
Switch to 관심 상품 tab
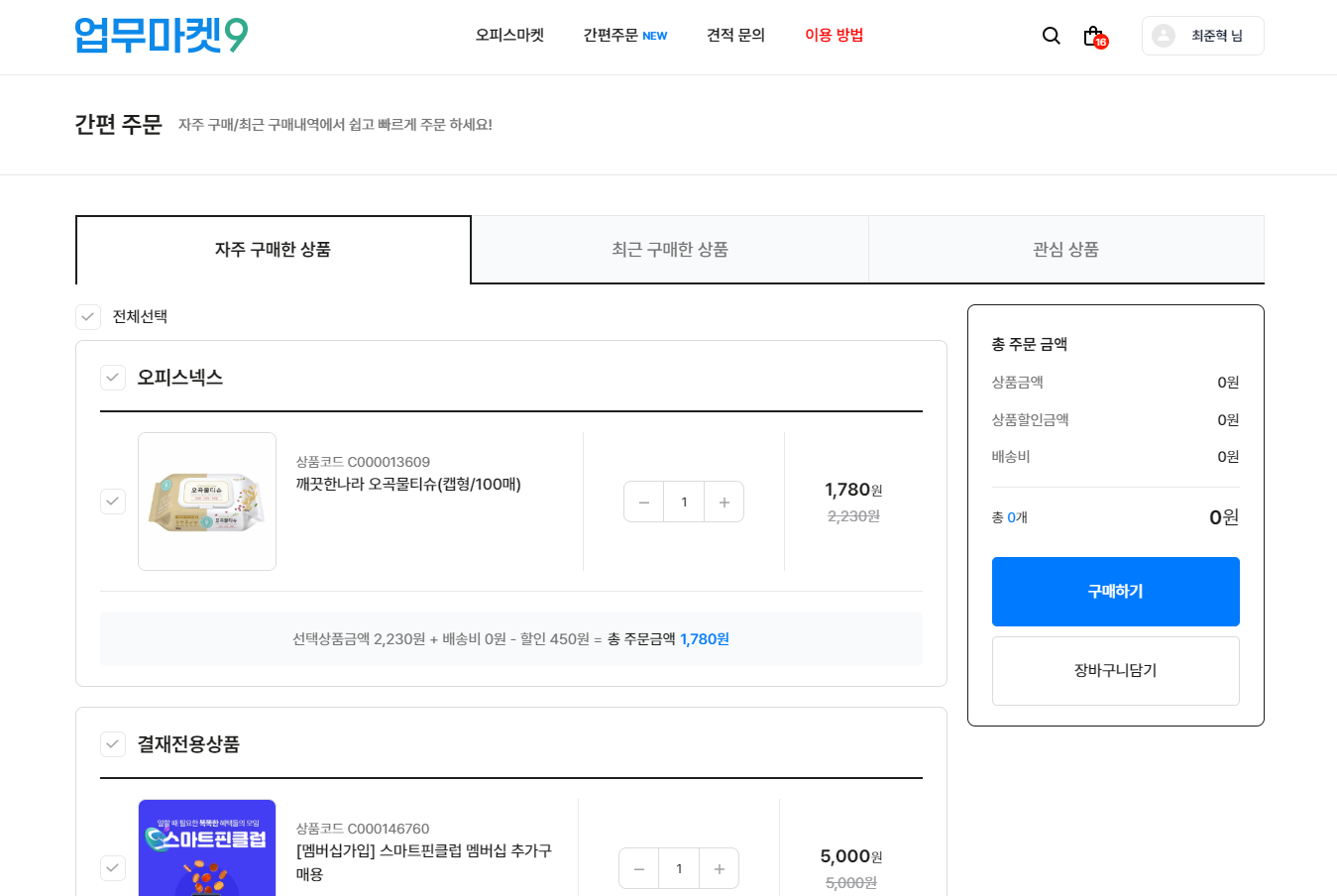1065,250
